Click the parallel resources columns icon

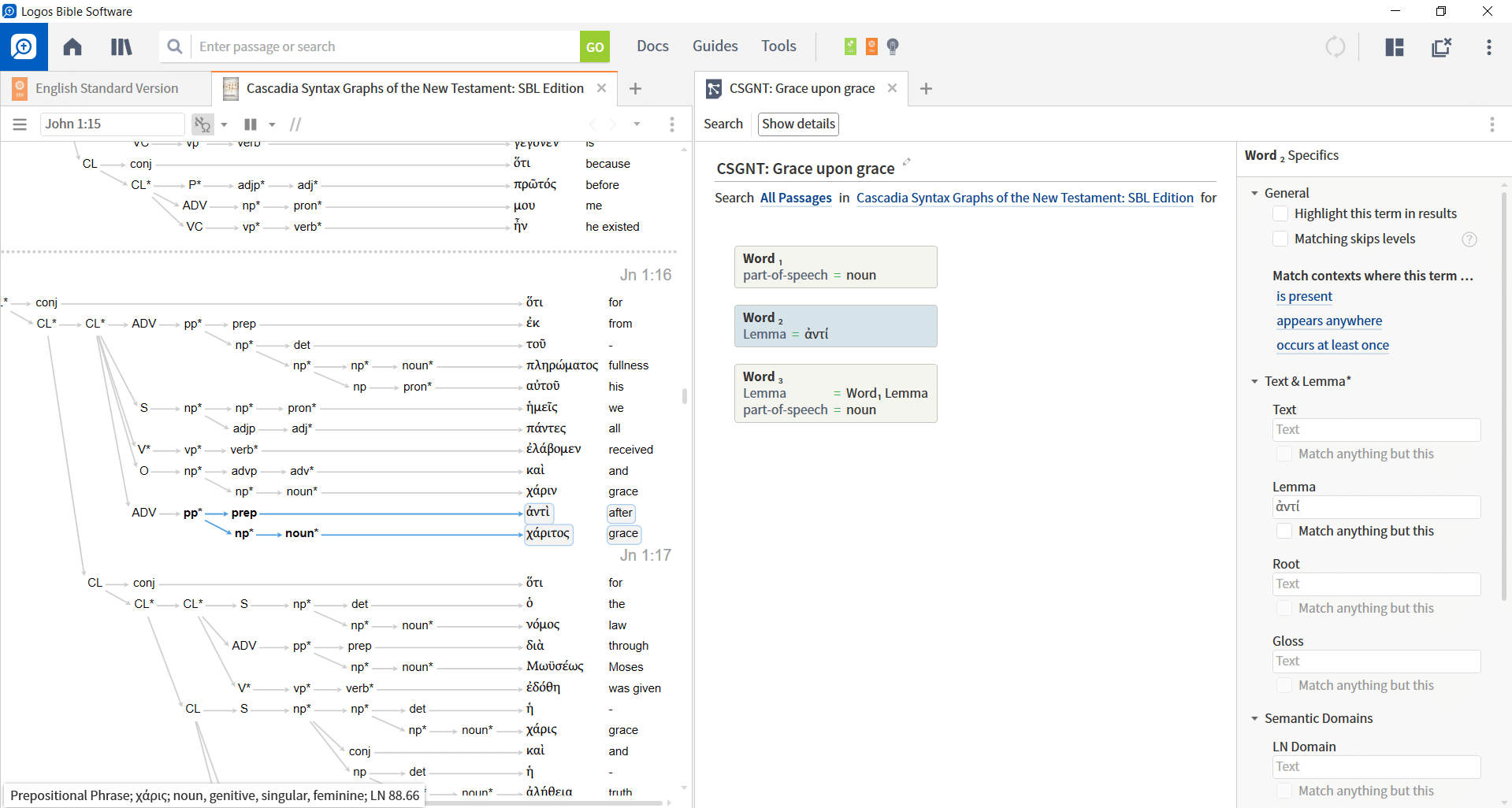tap(251, 124)
